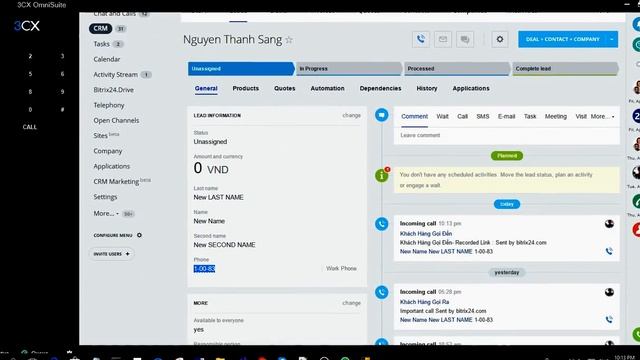Click user avatar on the 05:28 pm call
Screen dimensions: 640x360
tap(609, 292)
